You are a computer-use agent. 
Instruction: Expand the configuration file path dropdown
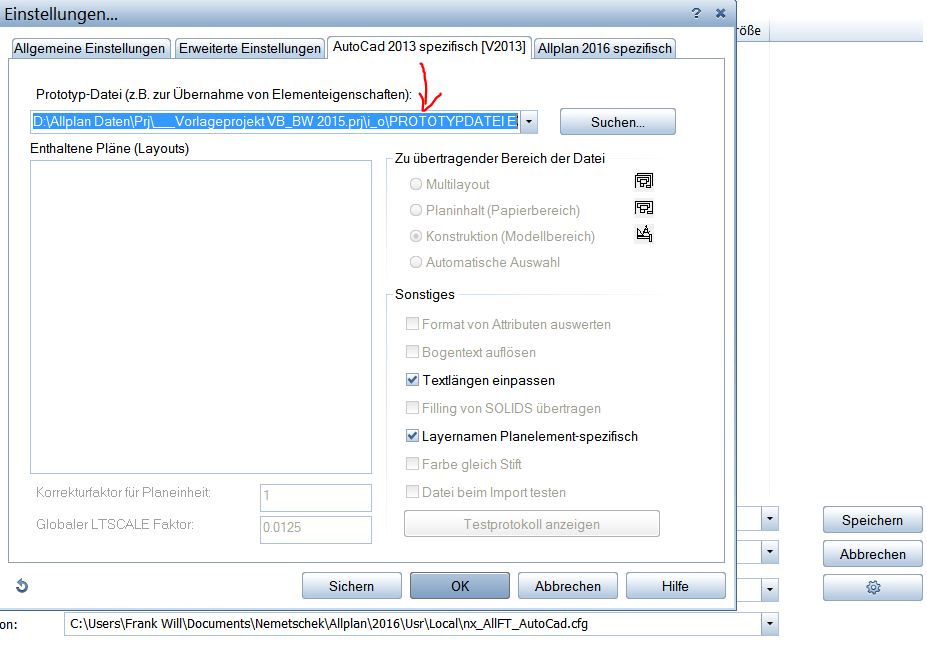pos(768,624)
